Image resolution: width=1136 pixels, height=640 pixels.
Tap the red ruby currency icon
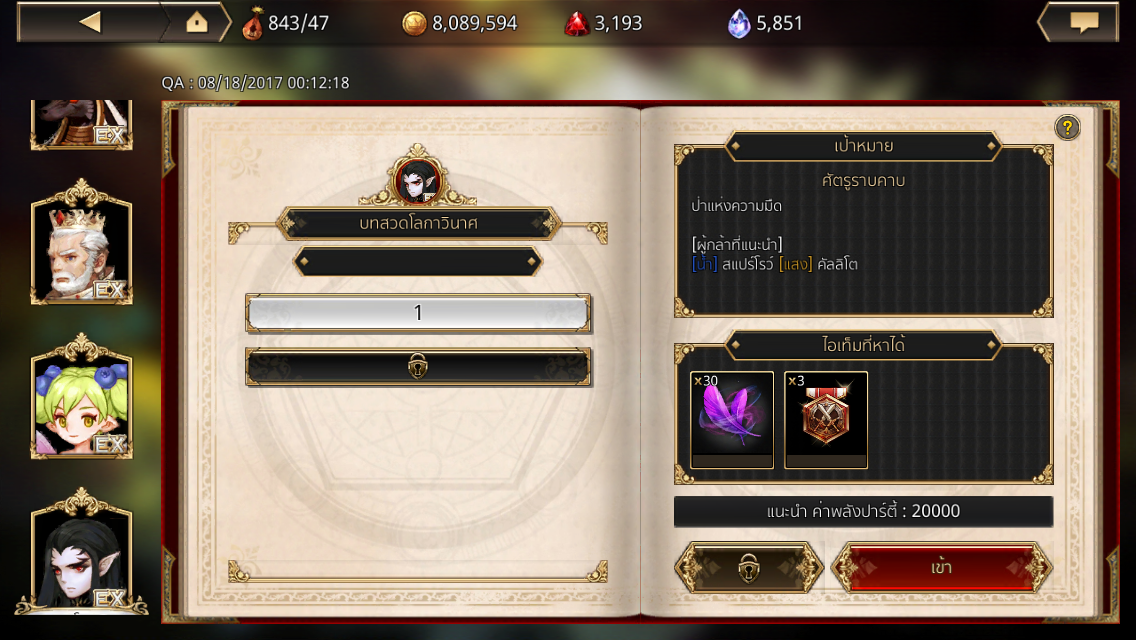pos(577,24)
